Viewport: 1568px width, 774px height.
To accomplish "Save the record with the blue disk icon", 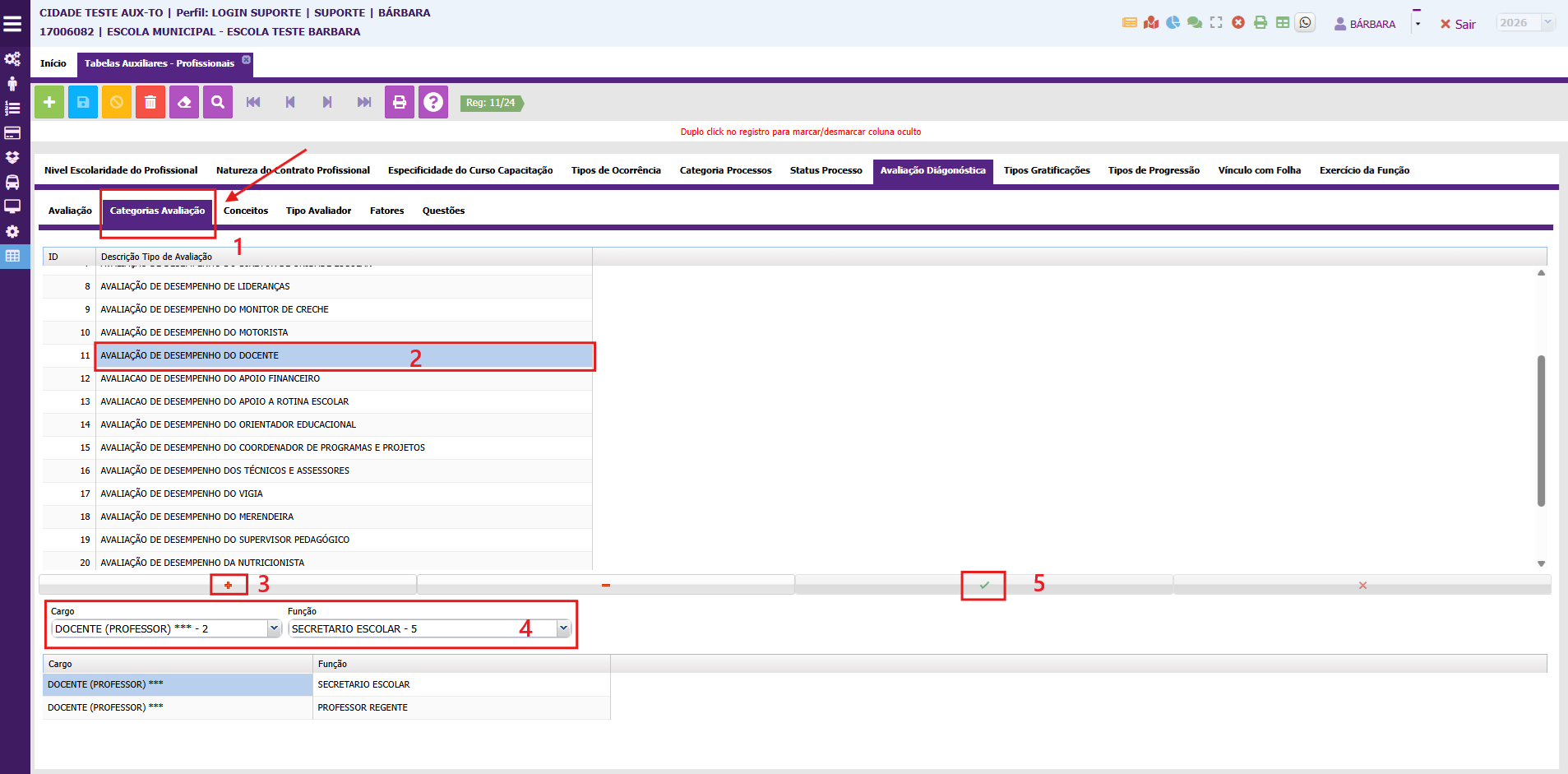I will (83, 102).
